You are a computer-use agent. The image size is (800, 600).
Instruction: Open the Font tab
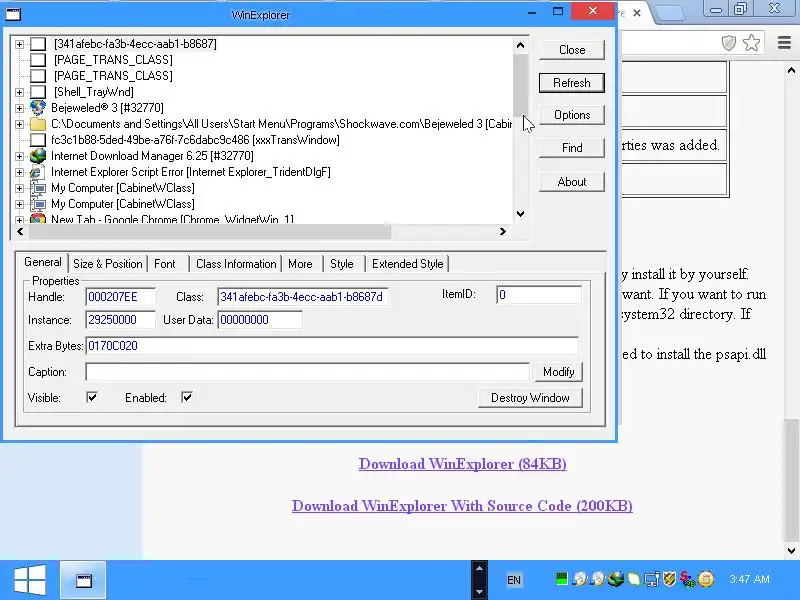tap(165, 264)
